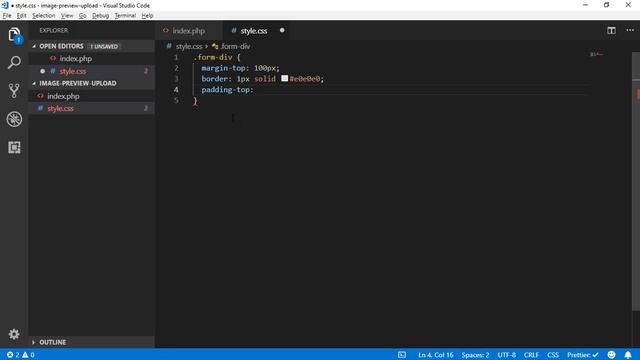Click the #e0e0e0 color swatch
Image resolution: width=640 pixels, height=360 pixels.
(x=284, y=78)
